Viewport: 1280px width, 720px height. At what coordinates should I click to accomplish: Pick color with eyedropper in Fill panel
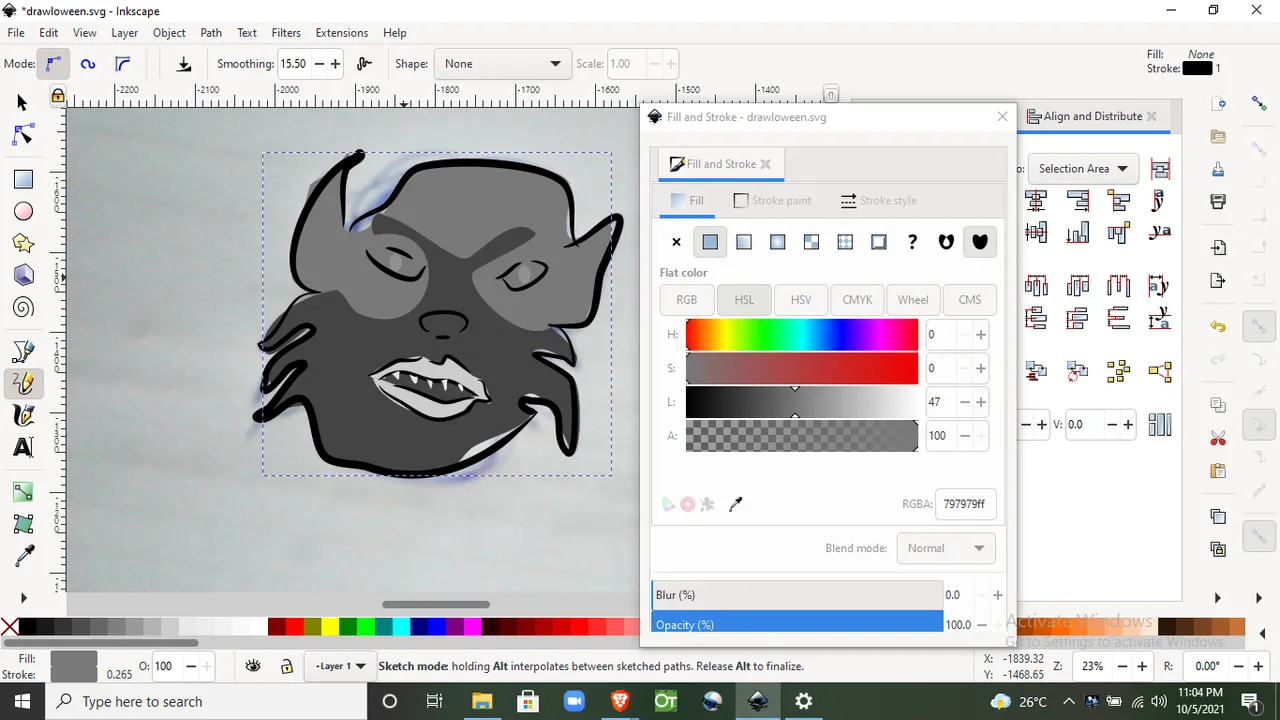[736, 505]
